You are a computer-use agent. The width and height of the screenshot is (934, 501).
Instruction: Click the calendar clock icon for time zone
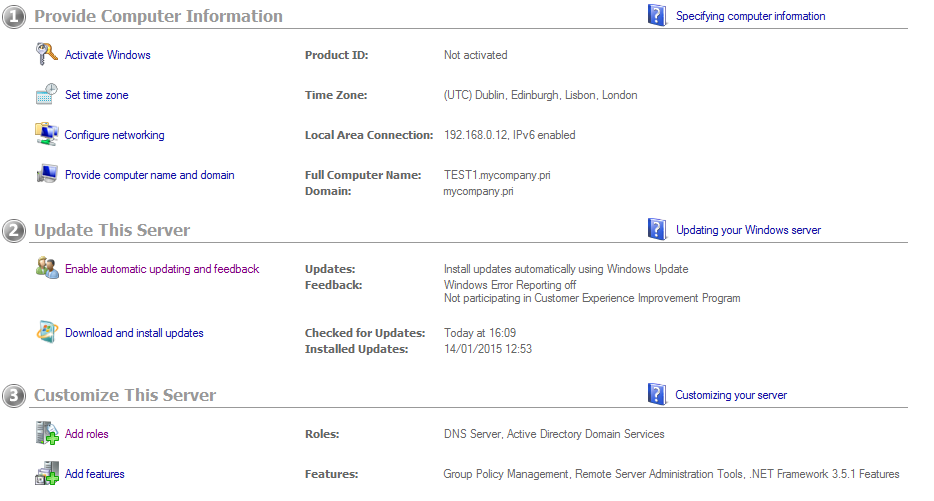pos(46,94)
